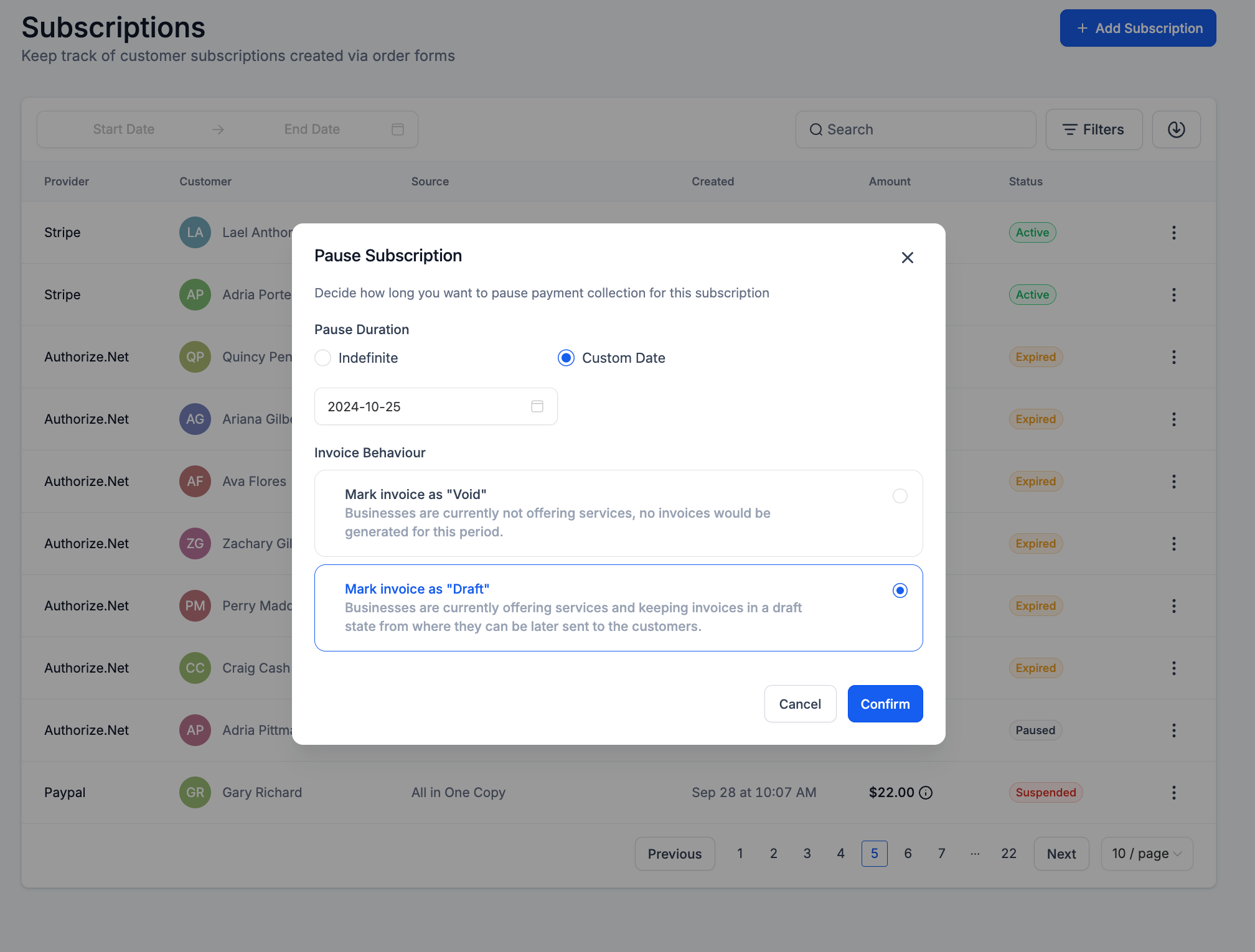
Task: Open the calendar icon in pause date field
Action: (x=537, y=406)
